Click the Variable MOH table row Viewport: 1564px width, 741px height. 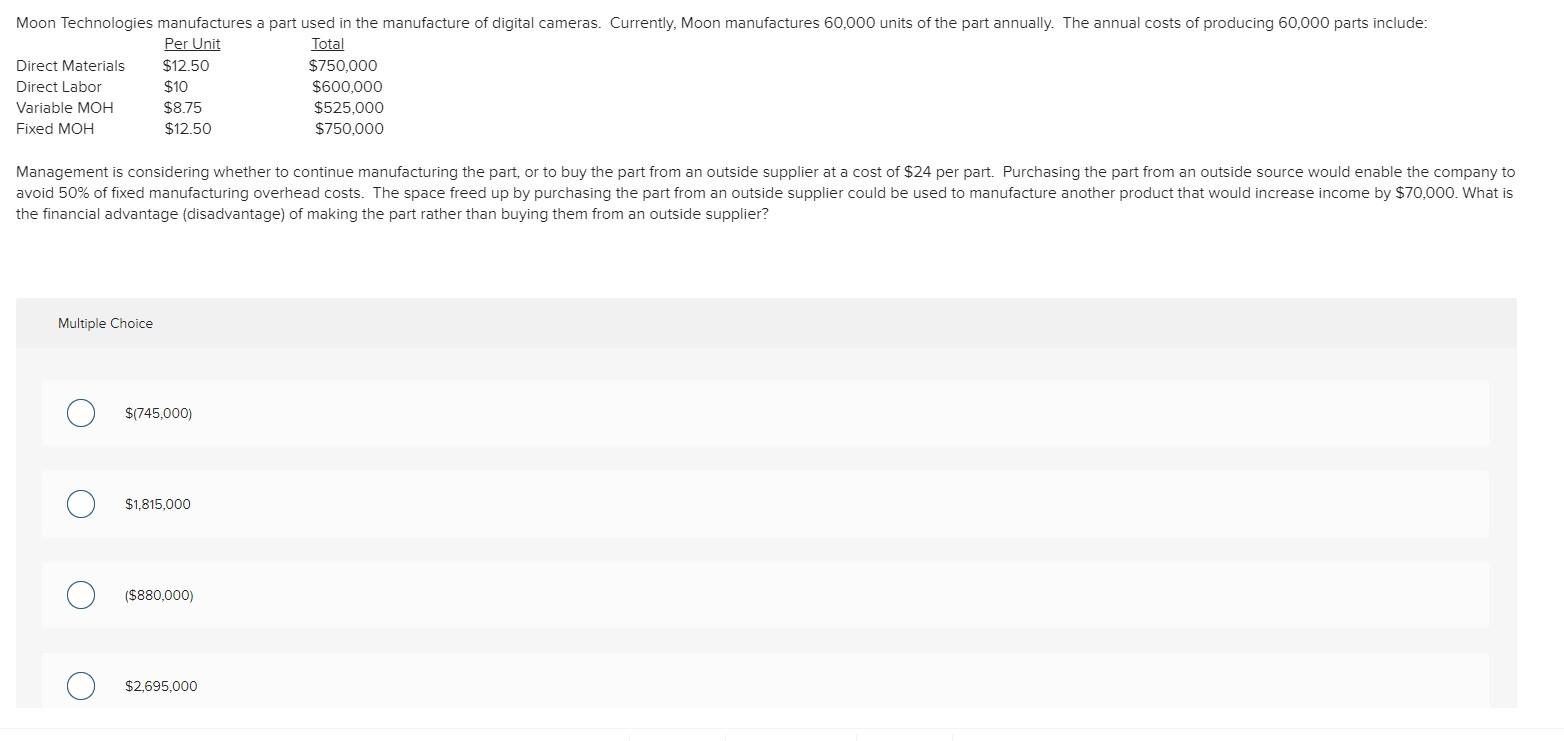(x=64, y=107)
